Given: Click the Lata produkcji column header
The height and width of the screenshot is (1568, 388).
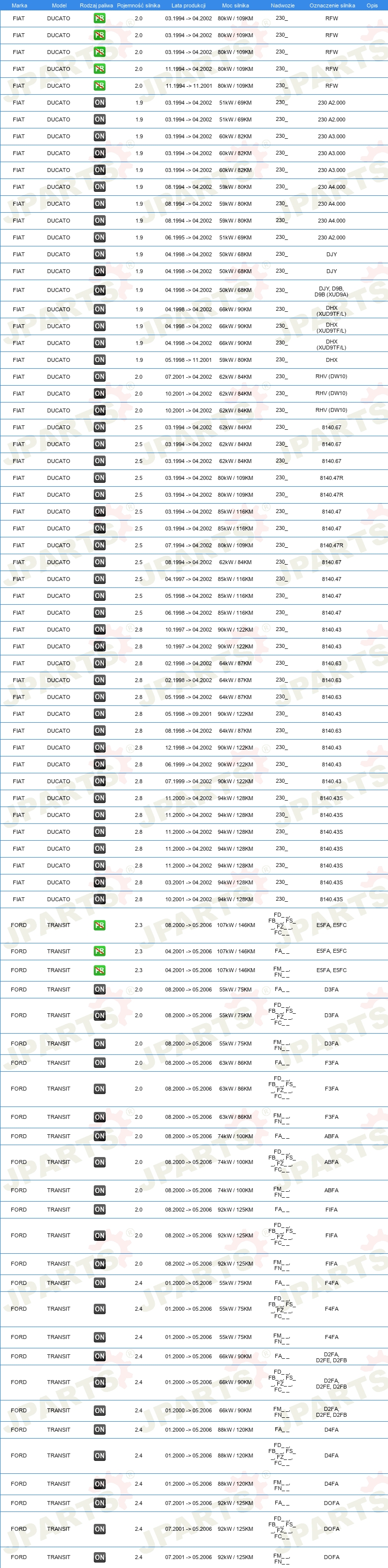Looking at the screenshot, I should 188,5.
